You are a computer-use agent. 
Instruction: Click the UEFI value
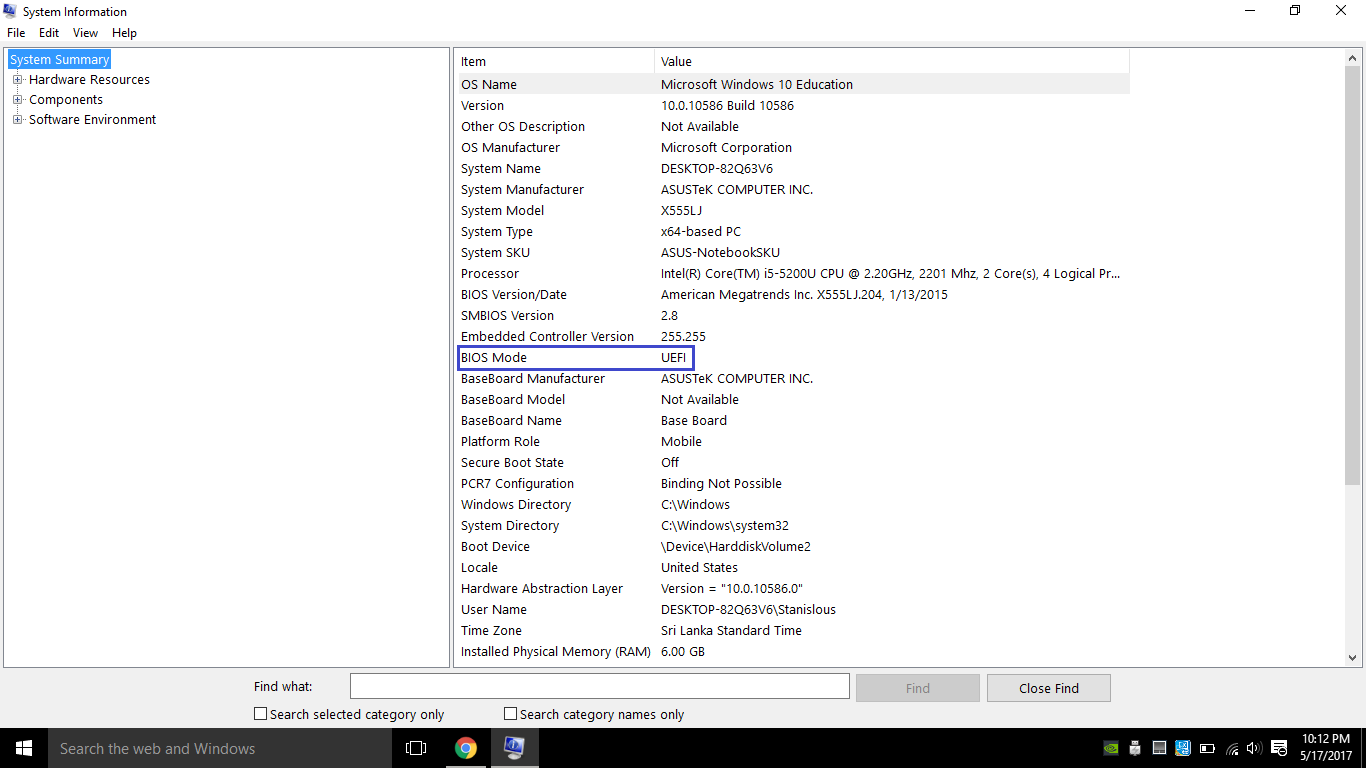click(x=674, y=358)
